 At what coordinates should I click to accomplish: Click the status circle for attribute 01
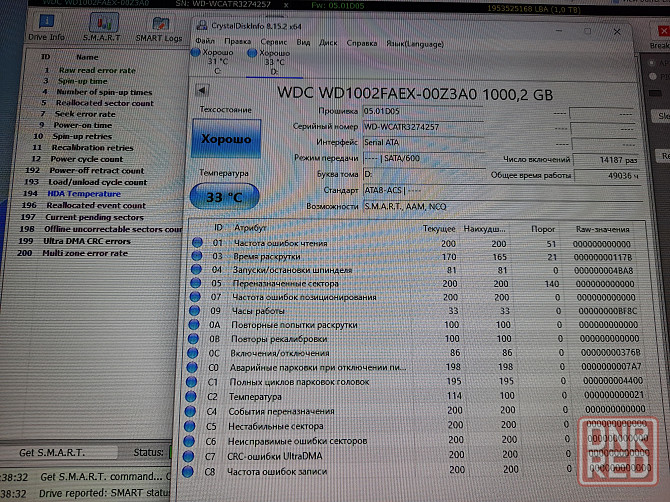(197, 243)
